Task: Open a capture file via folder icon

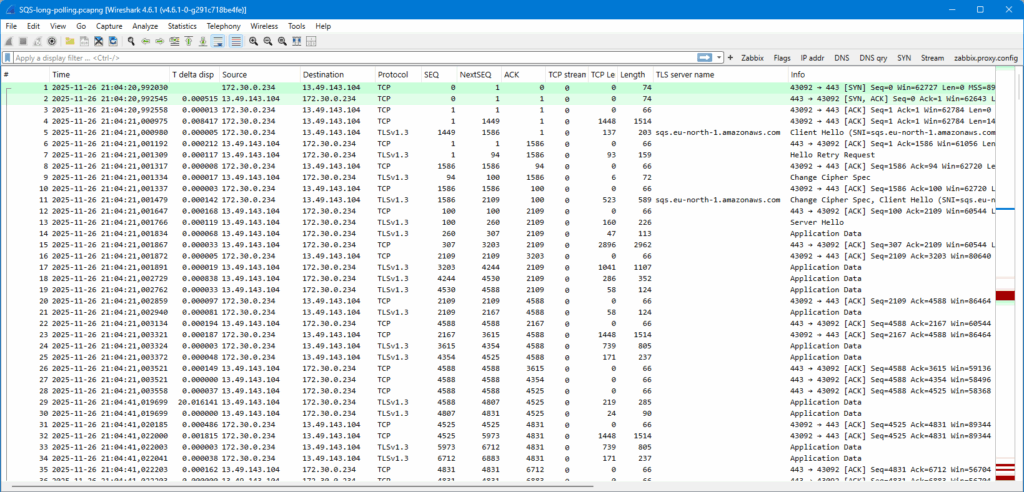Action: tap(70, 41)
